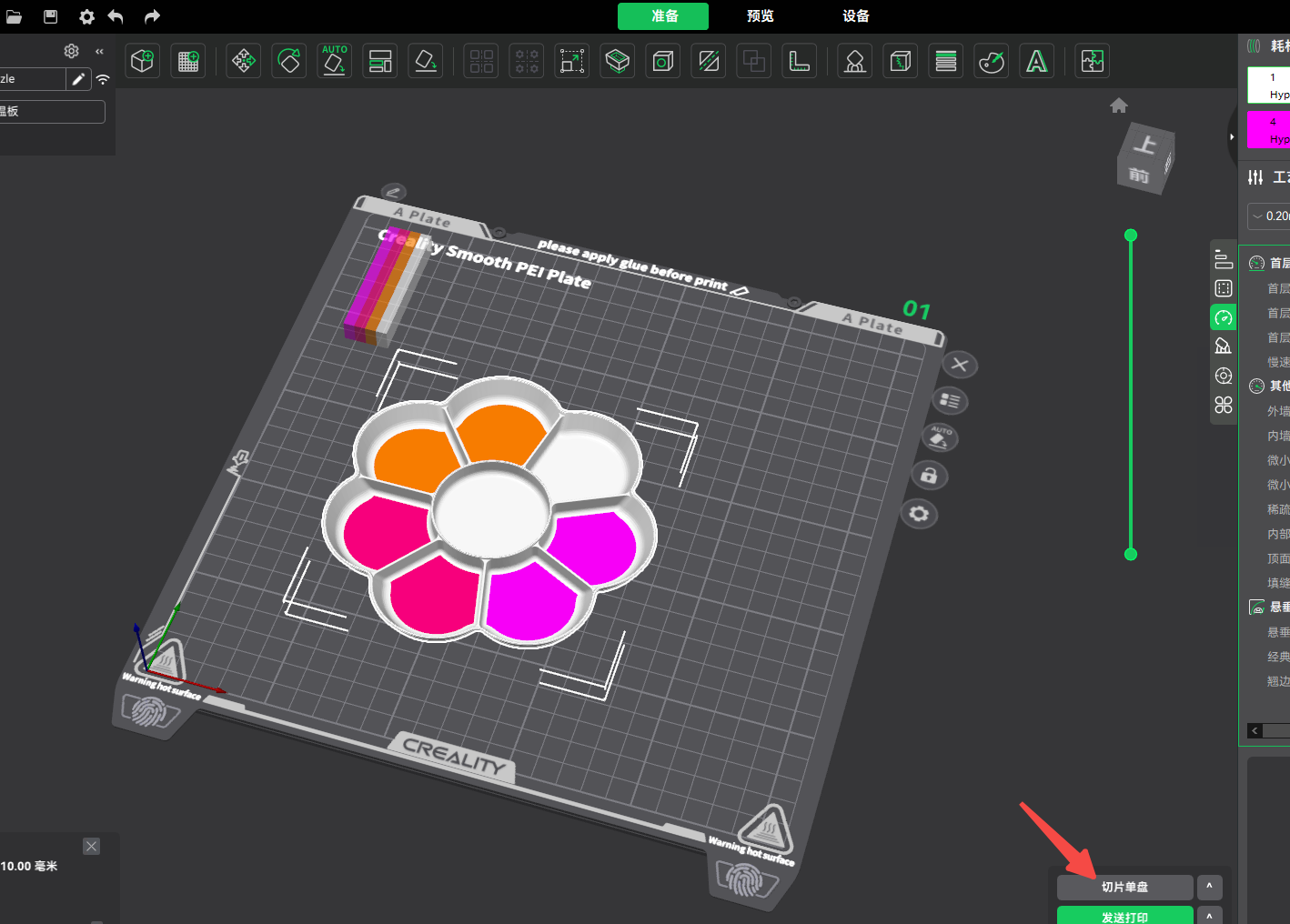The height and width of the screenshot is (924, 1290).
Task: Switch to the Quality settings sidebar icon
Action: coord(1224,260)
